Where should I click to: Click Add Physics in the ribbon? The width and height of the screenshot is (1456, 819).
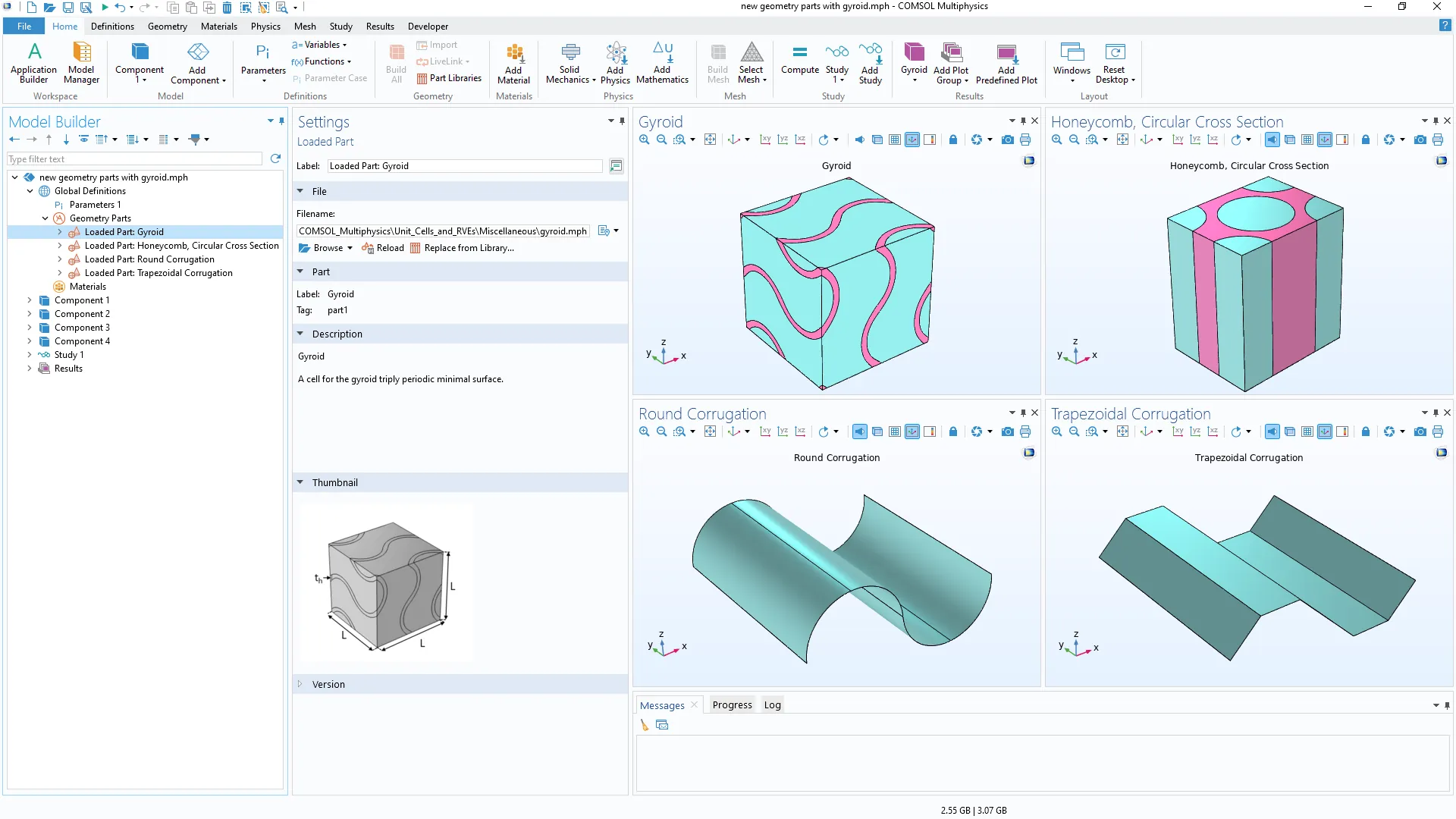coord(615,62)
